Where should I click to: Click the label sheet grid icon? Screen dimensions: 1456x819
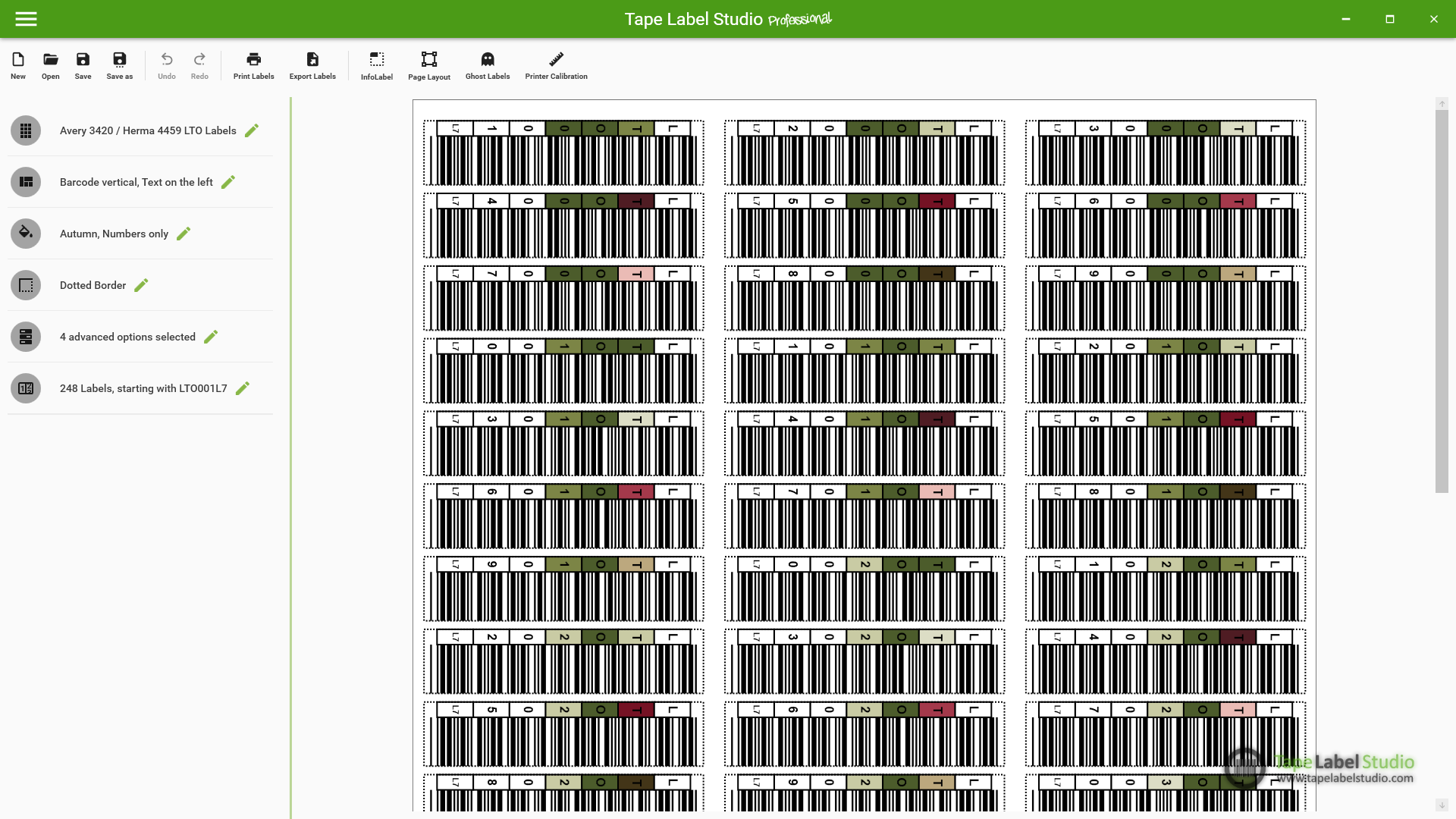click(26, 130)
